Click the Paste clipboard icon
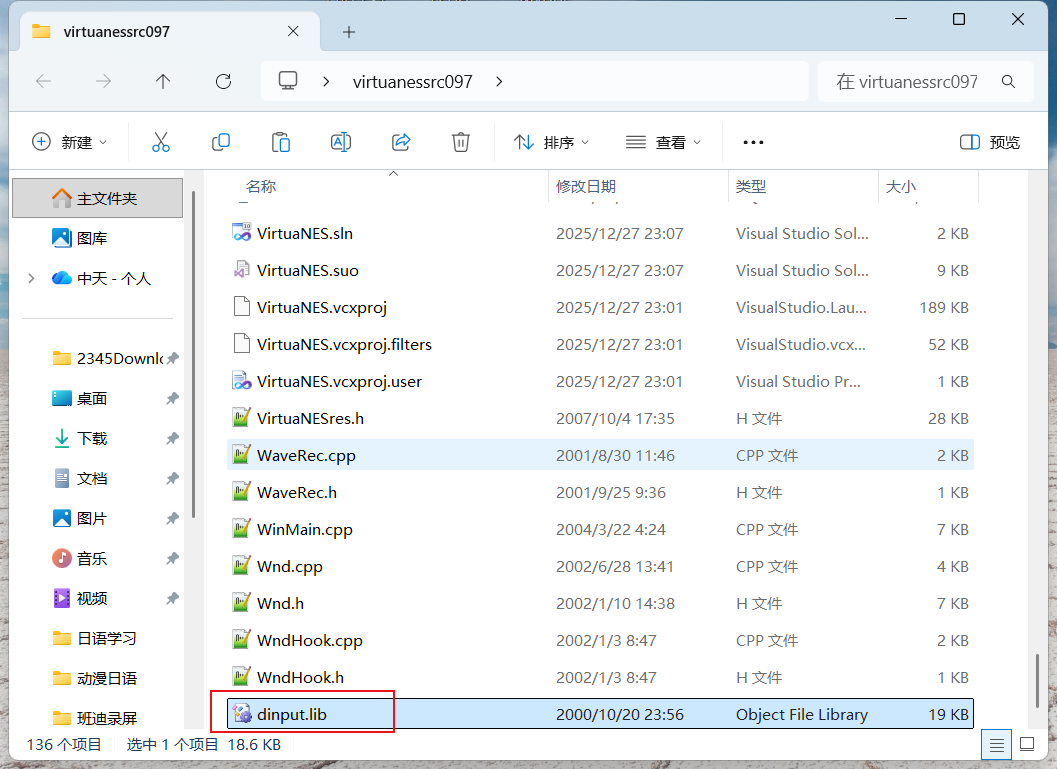Viewport: 1057px width, 769px height. tap(280, 142)
